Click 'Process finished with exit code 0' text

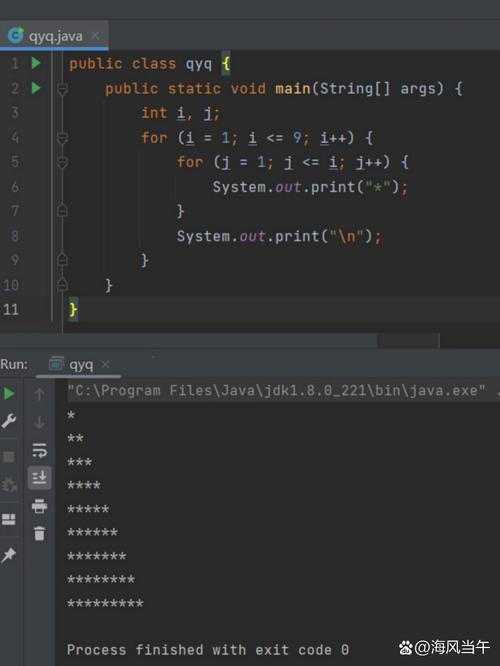[x=208, y=650]
